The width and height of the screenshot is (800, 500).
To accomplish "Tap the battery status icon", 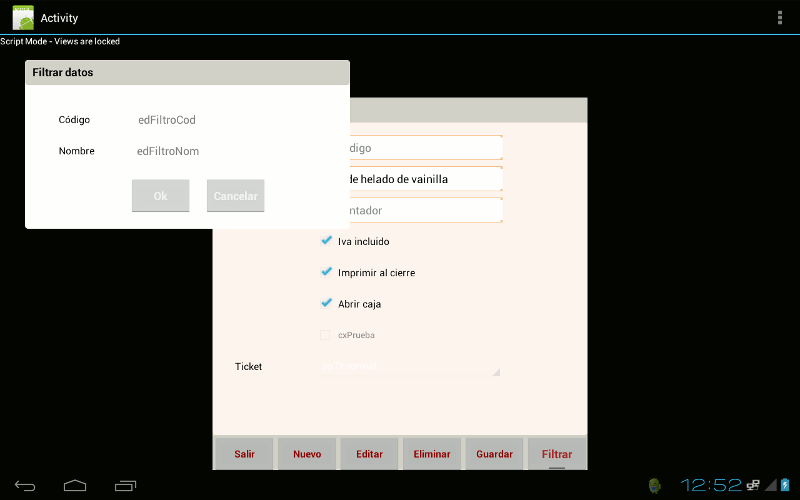I will (x=785, y=485).
